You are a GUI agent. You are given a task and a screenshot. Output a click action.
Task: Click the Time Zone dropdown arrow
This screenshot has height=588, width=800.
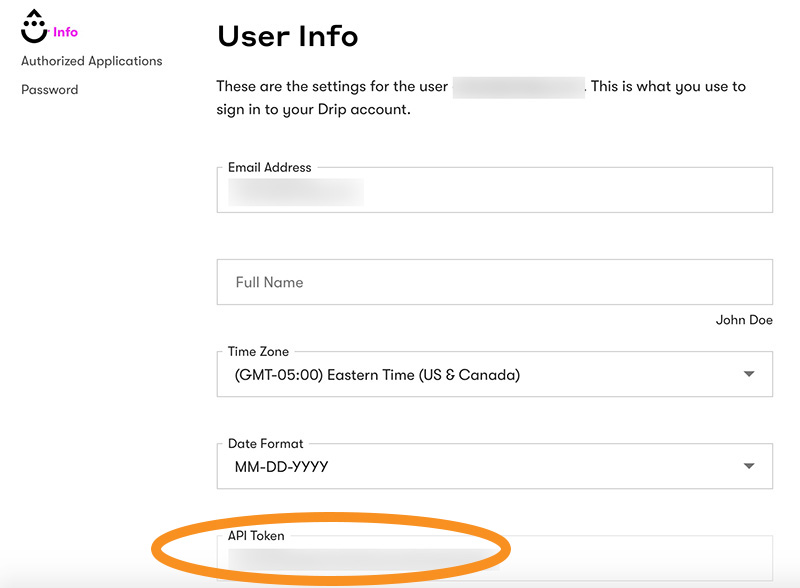coord(749,375)
